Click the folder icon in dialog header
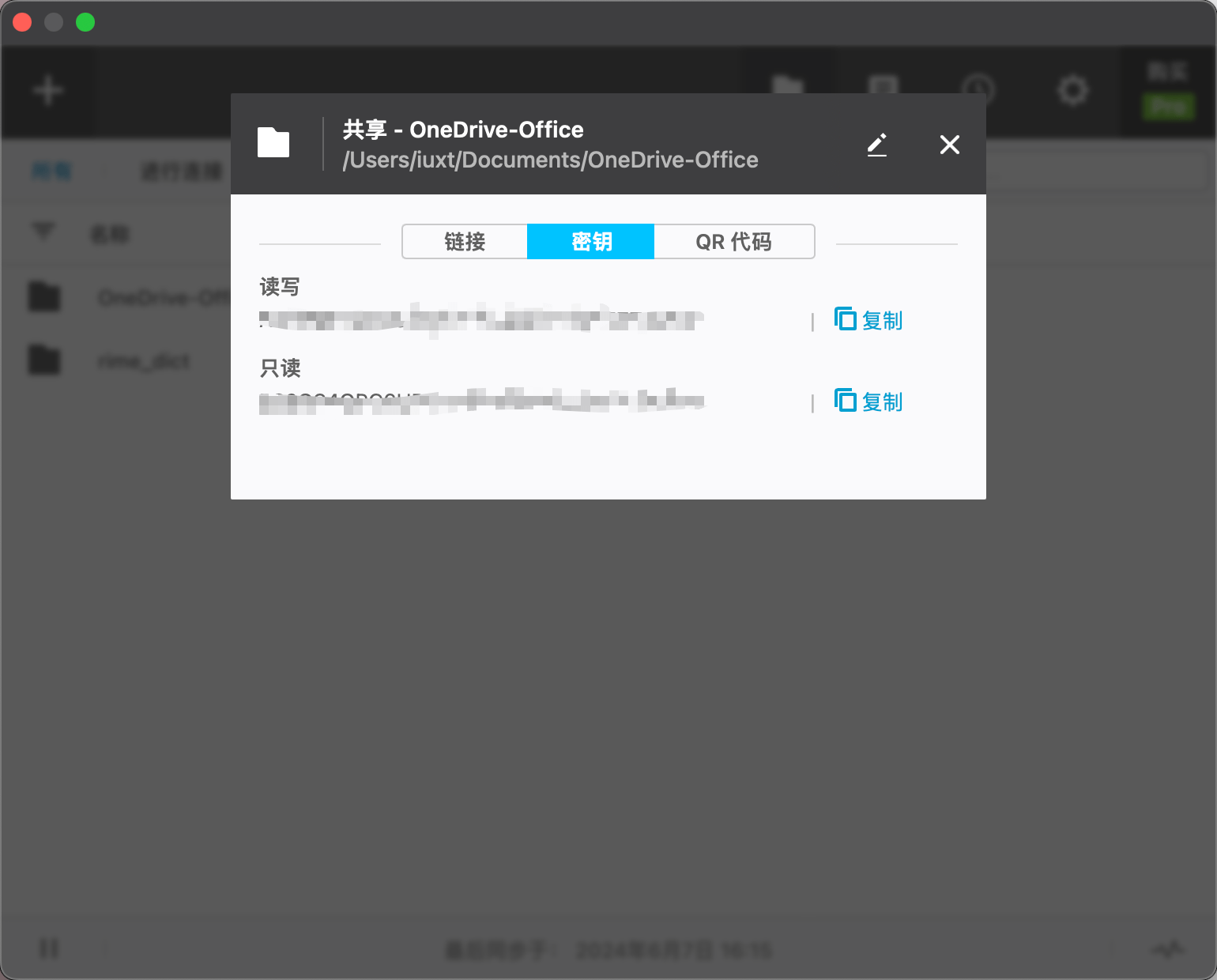Screen dimensions: 1217x980 [273, 143]
